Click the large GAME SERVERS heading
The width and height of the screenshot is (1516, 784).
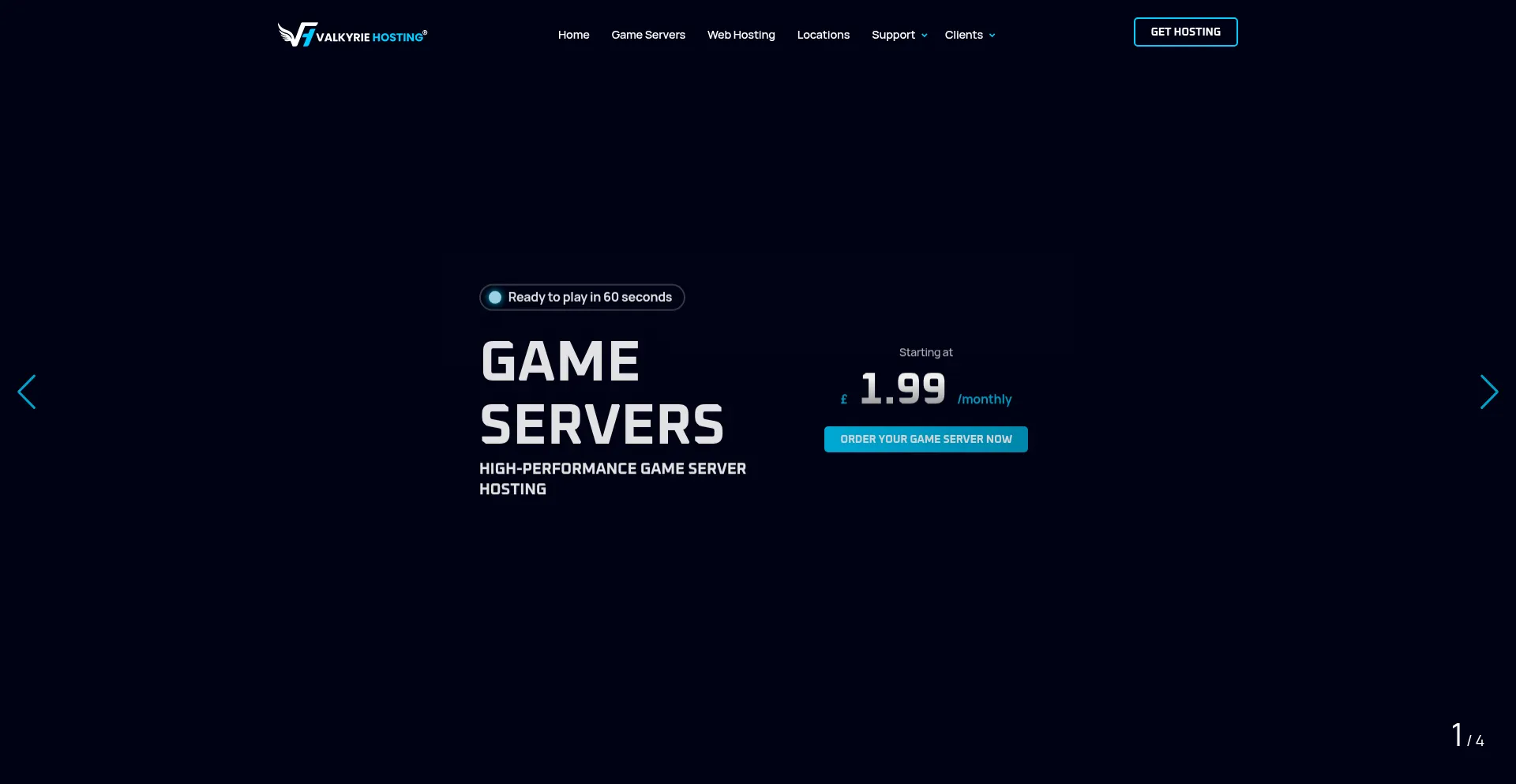pyautogui.click(x=602, y=392)
